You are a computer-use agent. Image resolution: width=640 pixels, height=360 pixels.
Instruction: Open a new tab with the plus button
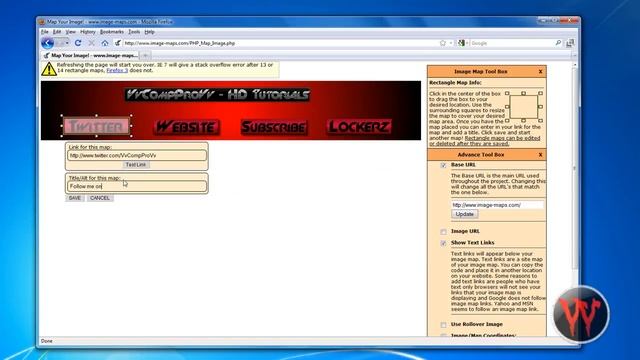[145, 55]
